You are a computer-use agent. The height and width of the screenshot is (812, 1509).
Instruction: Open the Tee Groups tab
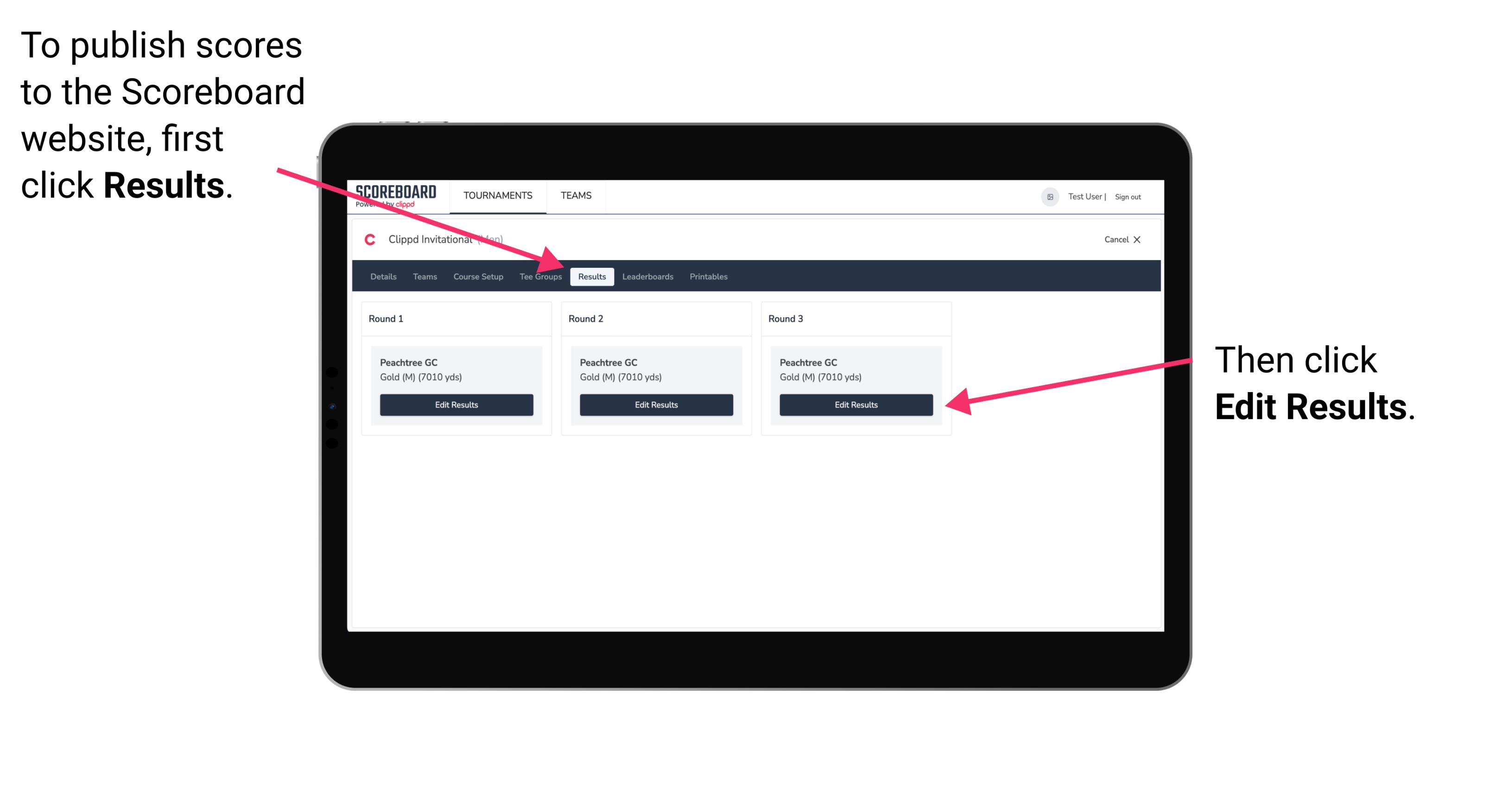click(540, 277)
